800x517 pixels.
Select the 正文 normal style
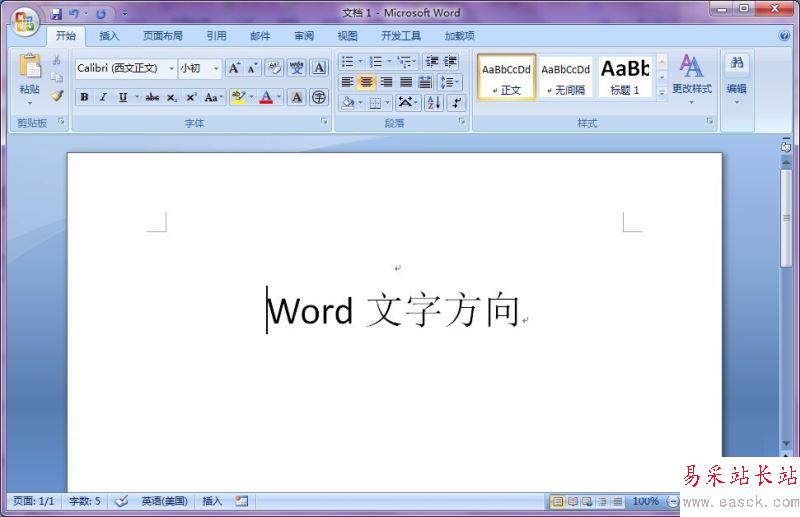(506, 77)
